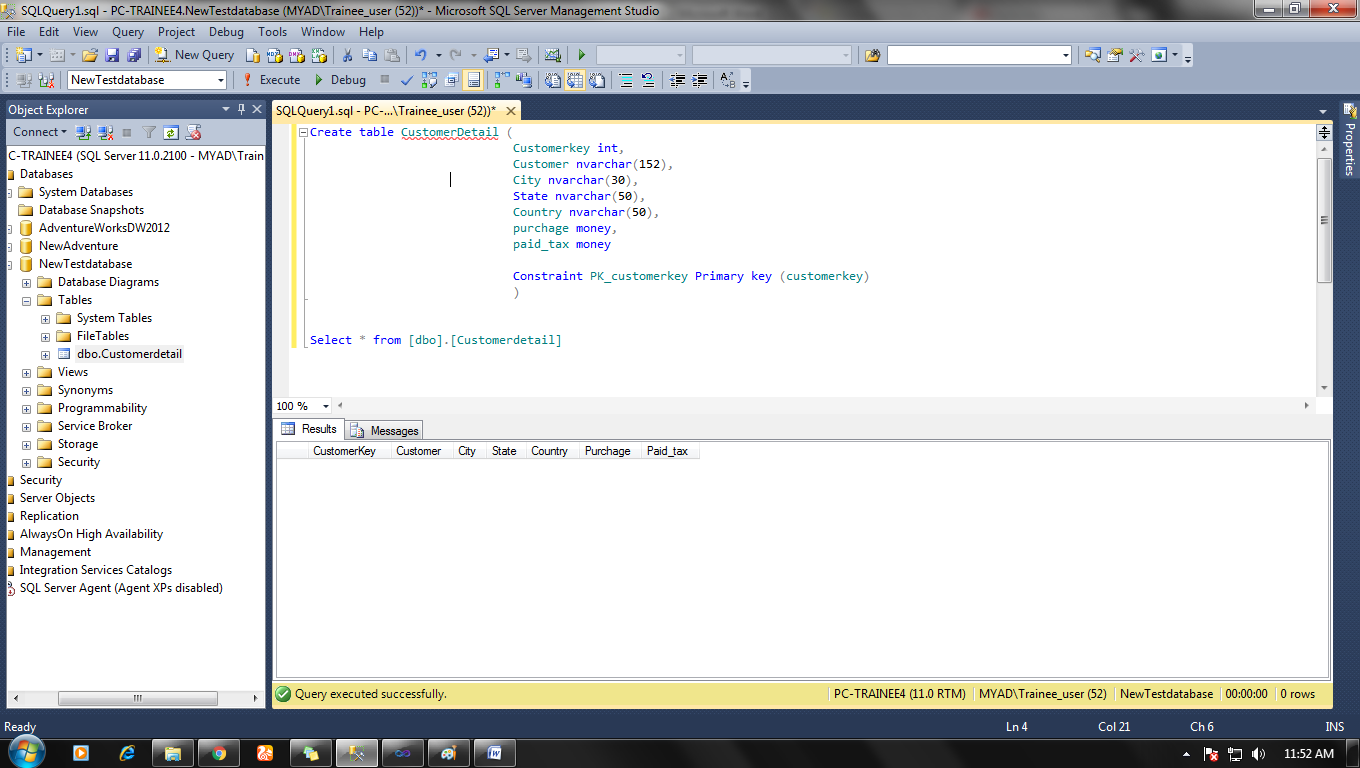Click the Activity Monitor toolbar icon

(552, 55)
